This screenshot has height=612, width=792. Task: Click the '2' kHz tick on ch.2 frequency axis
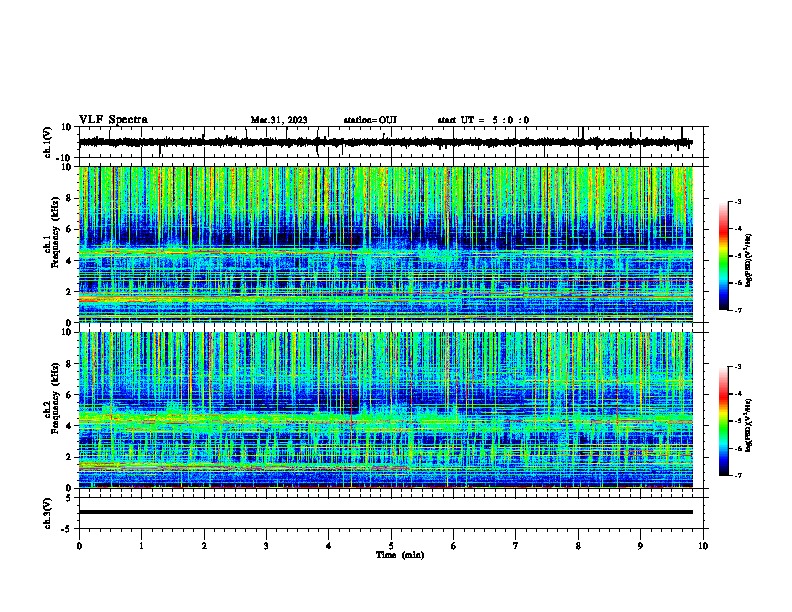69,456
